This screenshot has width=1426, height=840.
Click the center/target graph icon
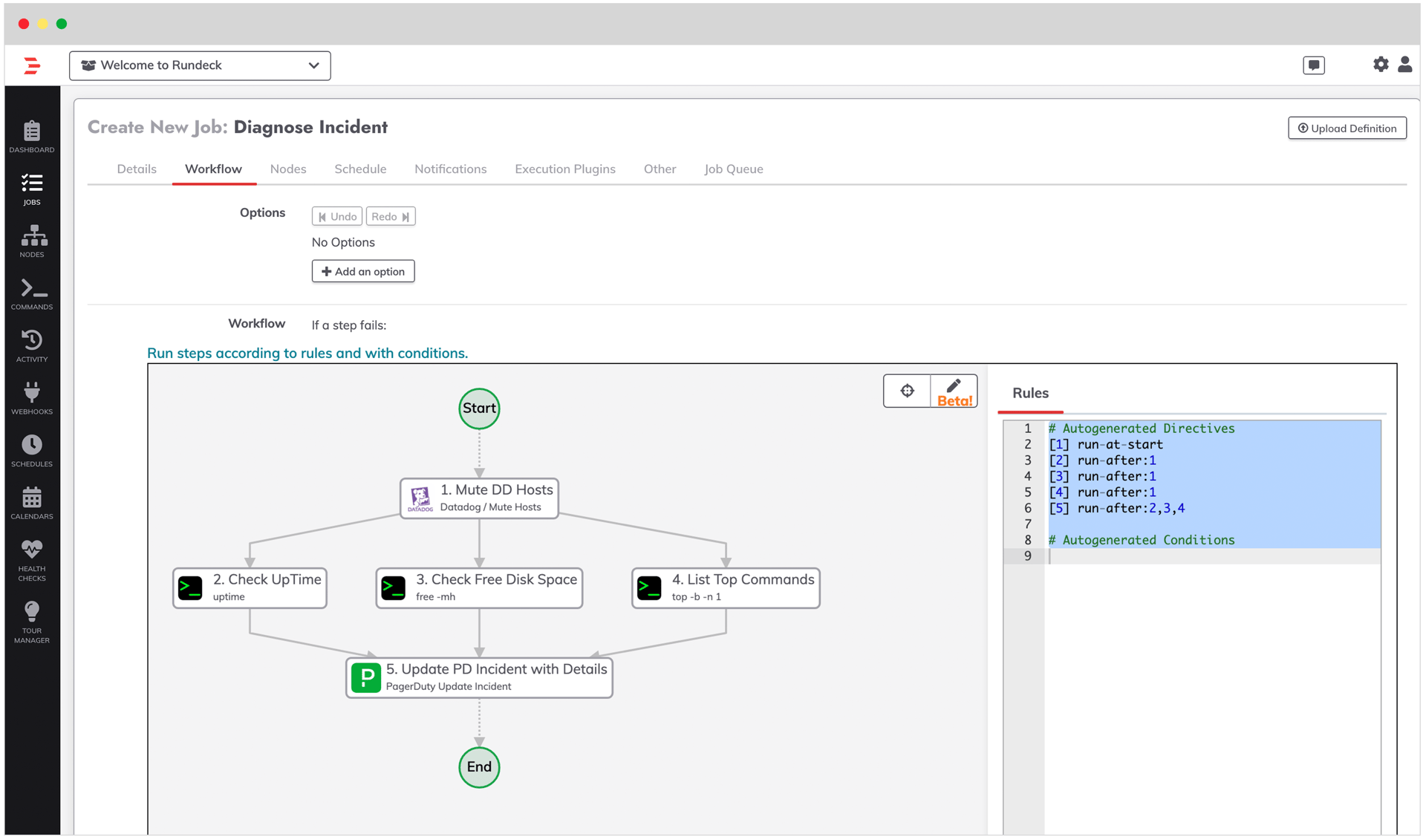907,391
